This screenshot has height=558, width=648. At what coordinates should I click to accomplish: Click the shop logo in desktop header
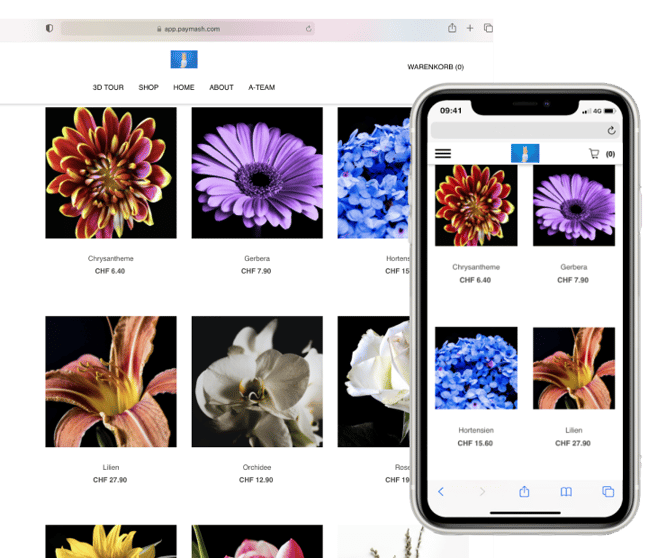pos(184,59)
